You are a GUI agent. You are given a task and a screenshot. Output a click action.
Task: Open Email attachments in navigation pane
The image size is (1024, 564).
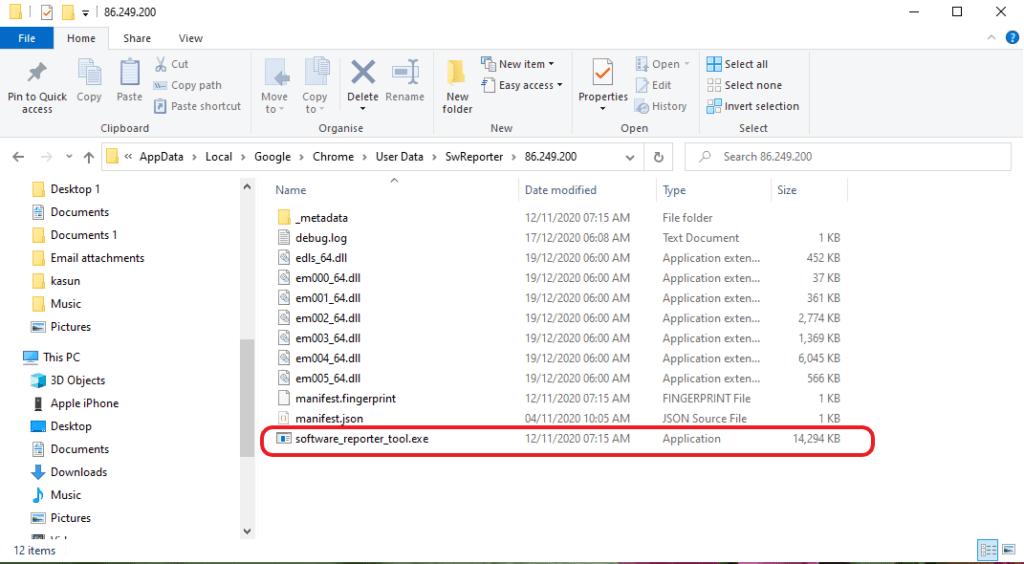pyautogui.click(x=97, y=258)
